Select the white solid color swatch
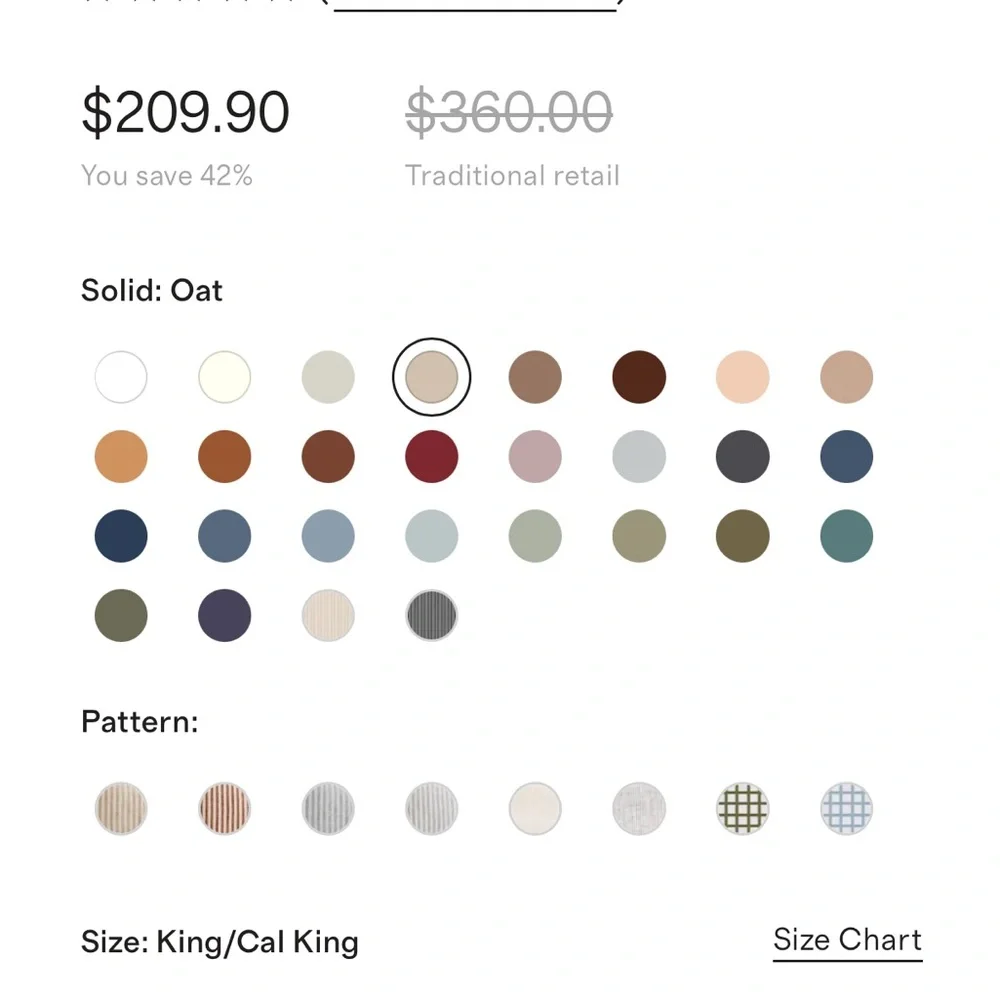Screen dimensions: 1000x1000 point(121,377)
